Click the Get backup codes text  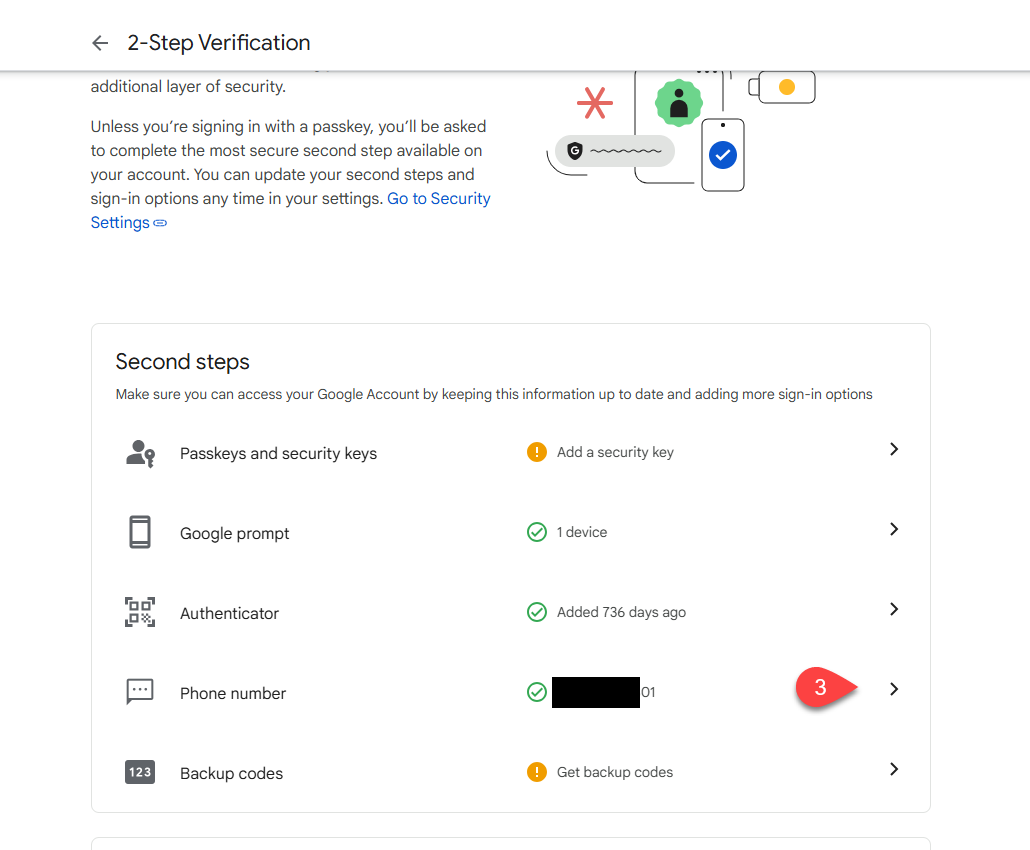pyautogui.click(x=615, y=772)
